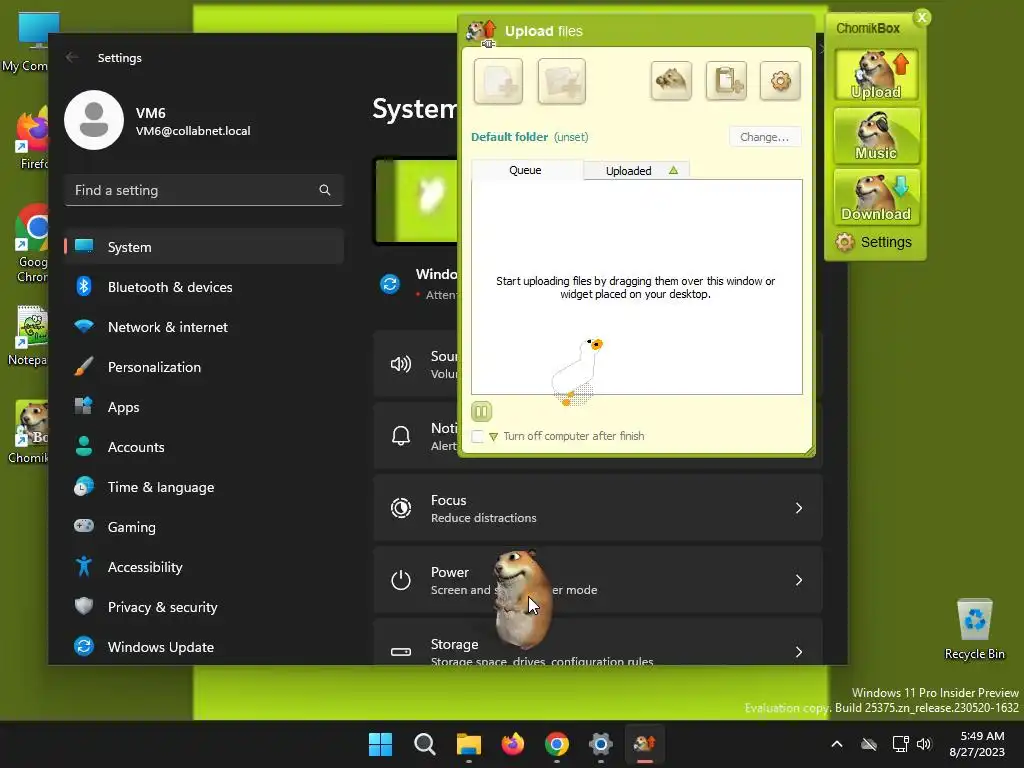Image resolution: width=1024 pixels, height=768 pixels.
Task: Open upload settings gear button
Action: click(x=780, y=81)
